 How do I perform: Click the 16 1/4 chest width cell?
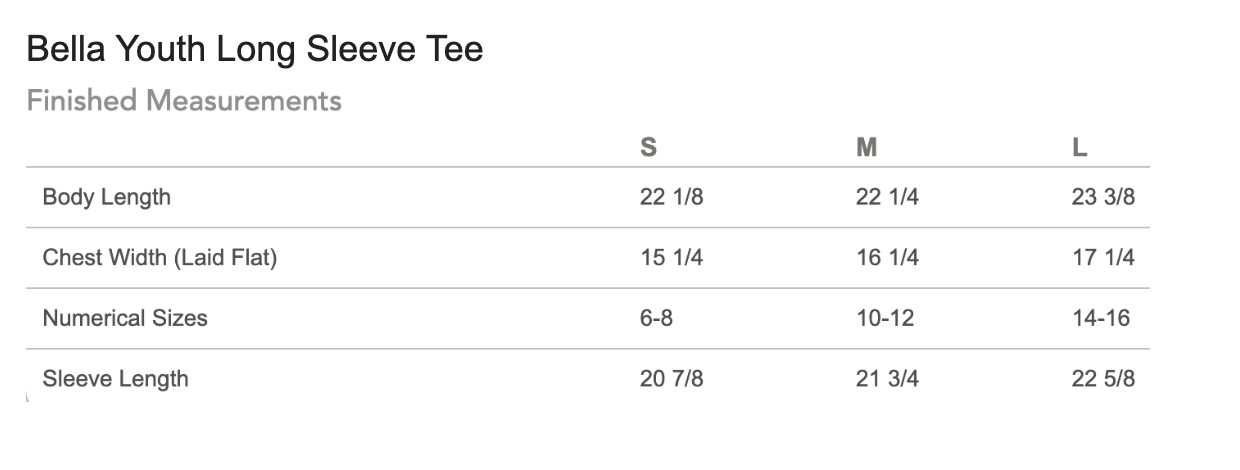[x=887, y=258]
